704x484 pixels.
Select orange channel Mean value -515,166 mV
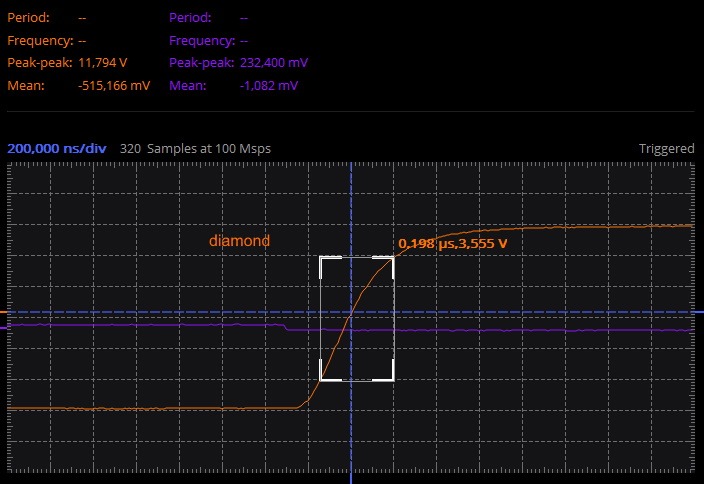pos(114,85)
